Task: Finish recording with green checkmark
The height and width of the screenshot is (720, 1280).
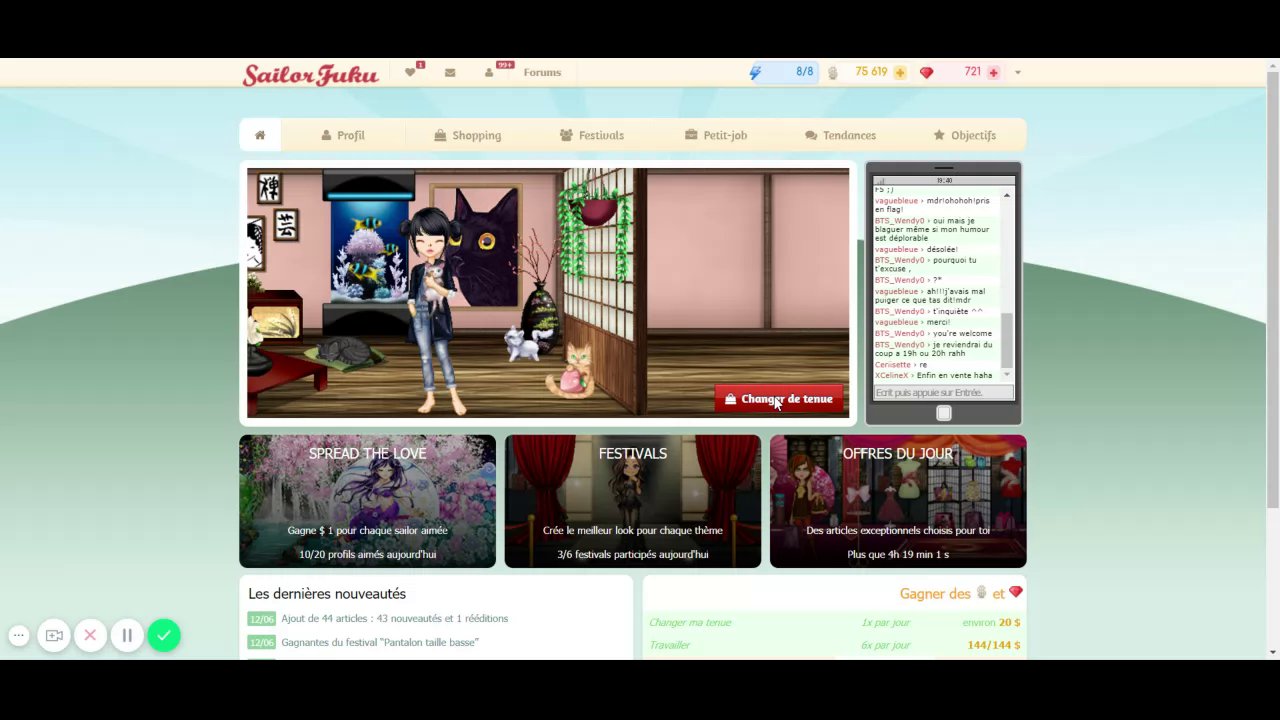Action: [164, 635]
